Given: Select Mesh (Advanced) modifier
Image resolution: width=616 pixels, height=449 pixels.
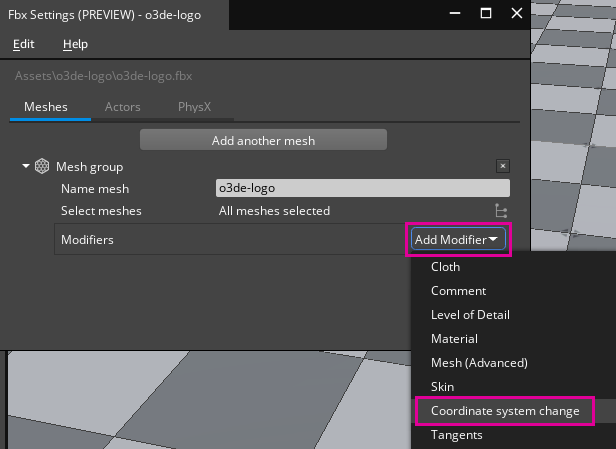Looking at the screenshot, I should point(479,363).
